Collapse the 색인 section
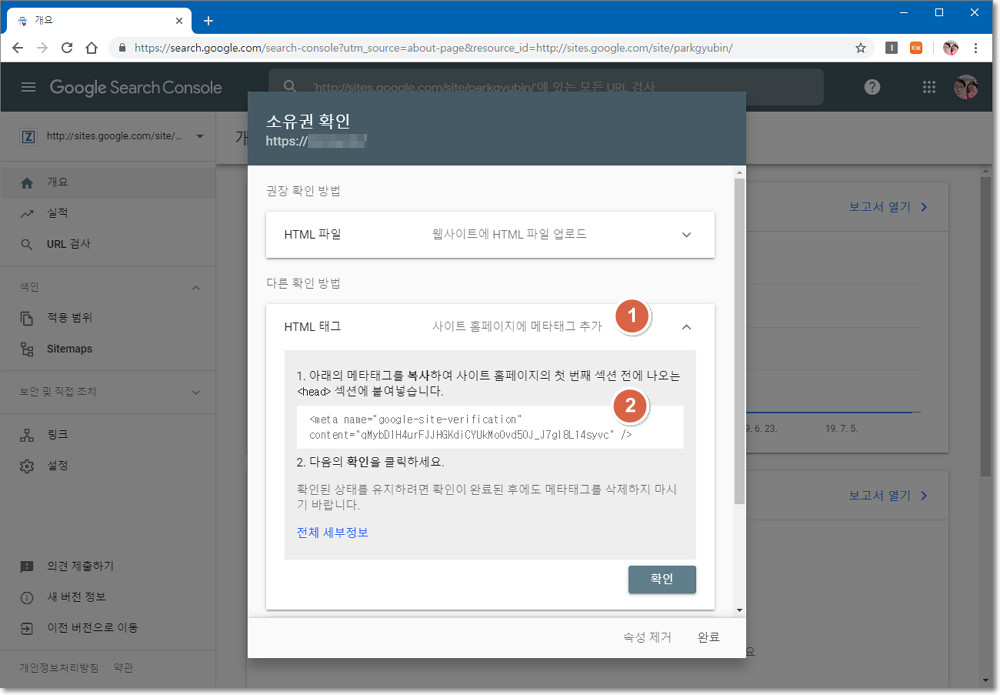1000x695 pixels. 196,288
